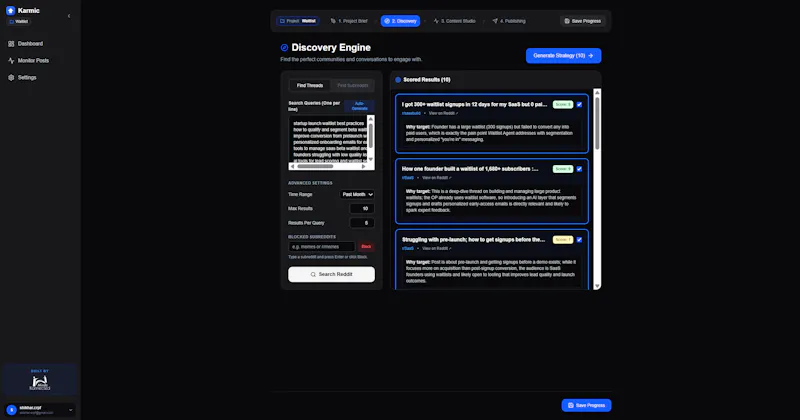Image resolution: width=800 pixels, height=420 pixels.
Task: Click the queries box scroll-left arrow
Action: (292, 166)
